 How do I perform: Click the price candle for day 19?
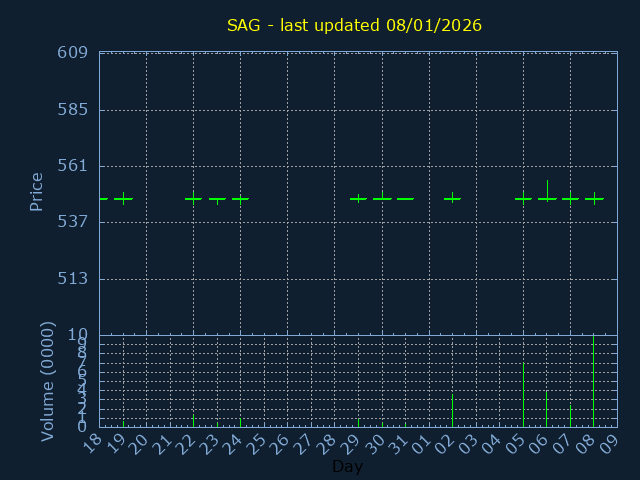click(123, 198)
